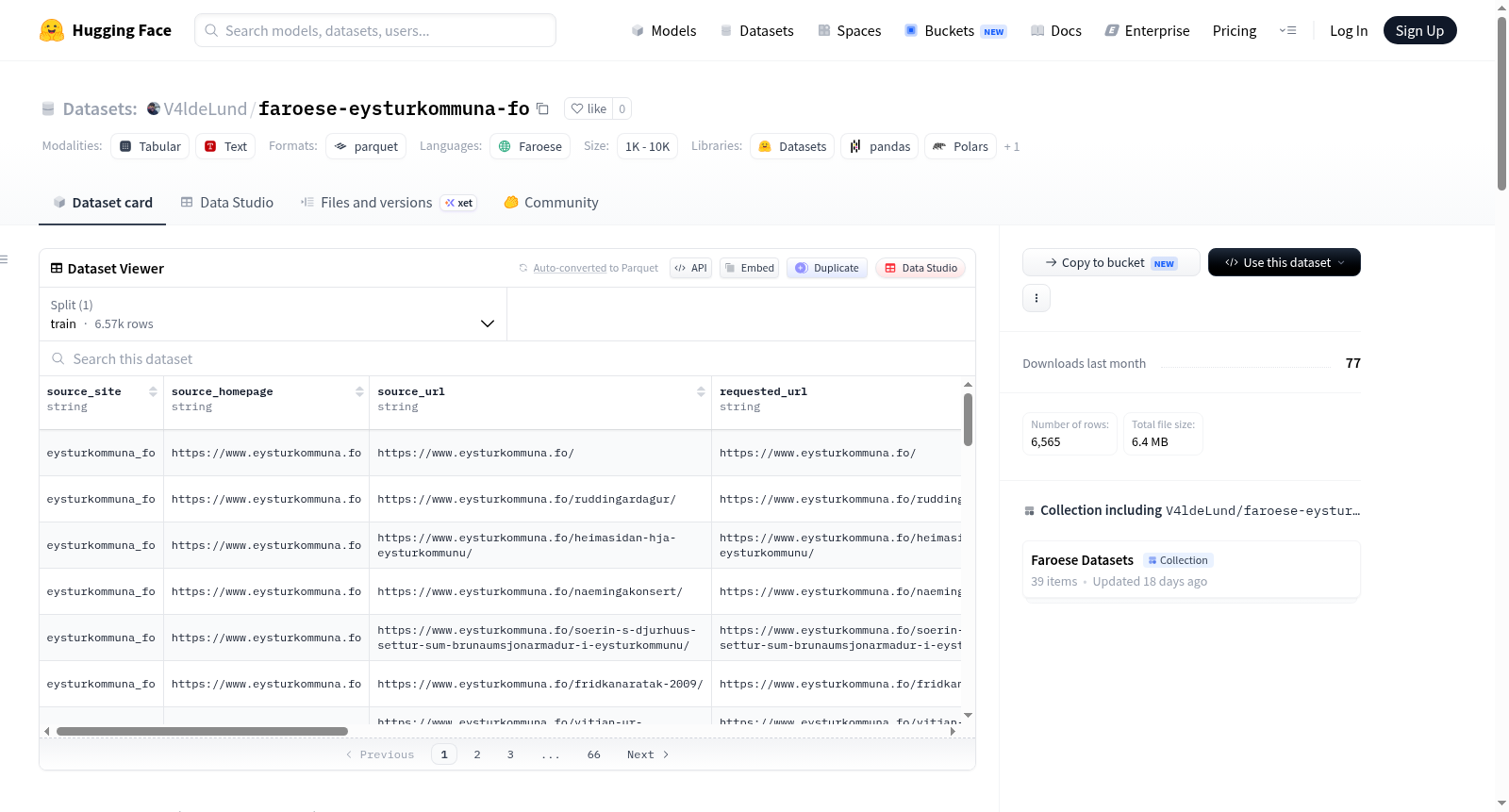
Task: Click the naemingakonsert source_url cell
Action: click(x=540, y=591)
